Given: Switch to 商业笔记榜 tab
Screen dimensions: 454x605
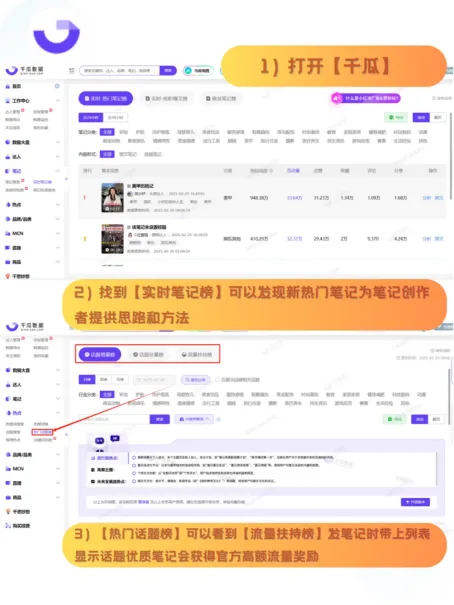Looking at the screenshot, I should tap(221, 98).
